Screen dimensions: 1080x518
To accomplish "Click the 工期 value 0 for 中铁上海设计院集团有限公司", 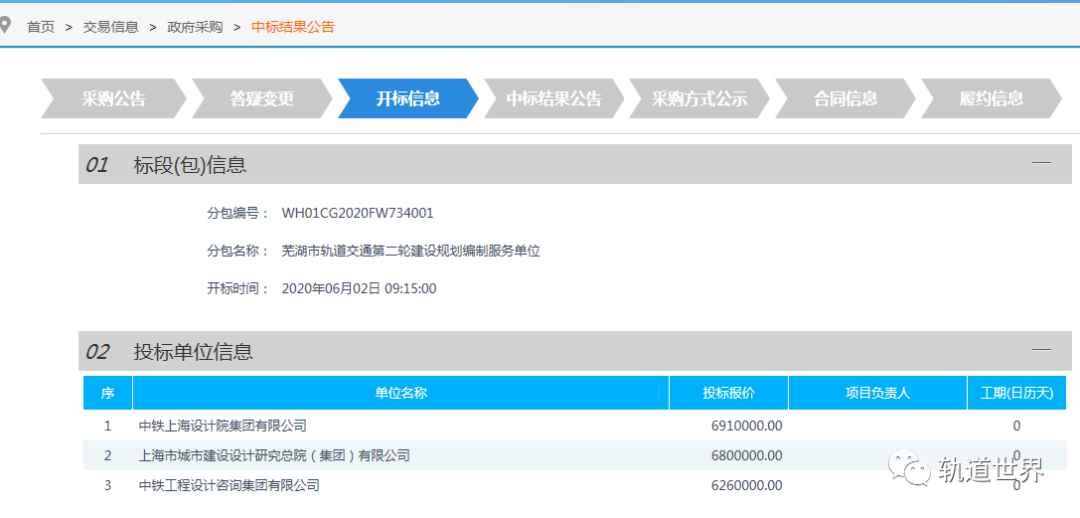I will tap(1017, 426).
